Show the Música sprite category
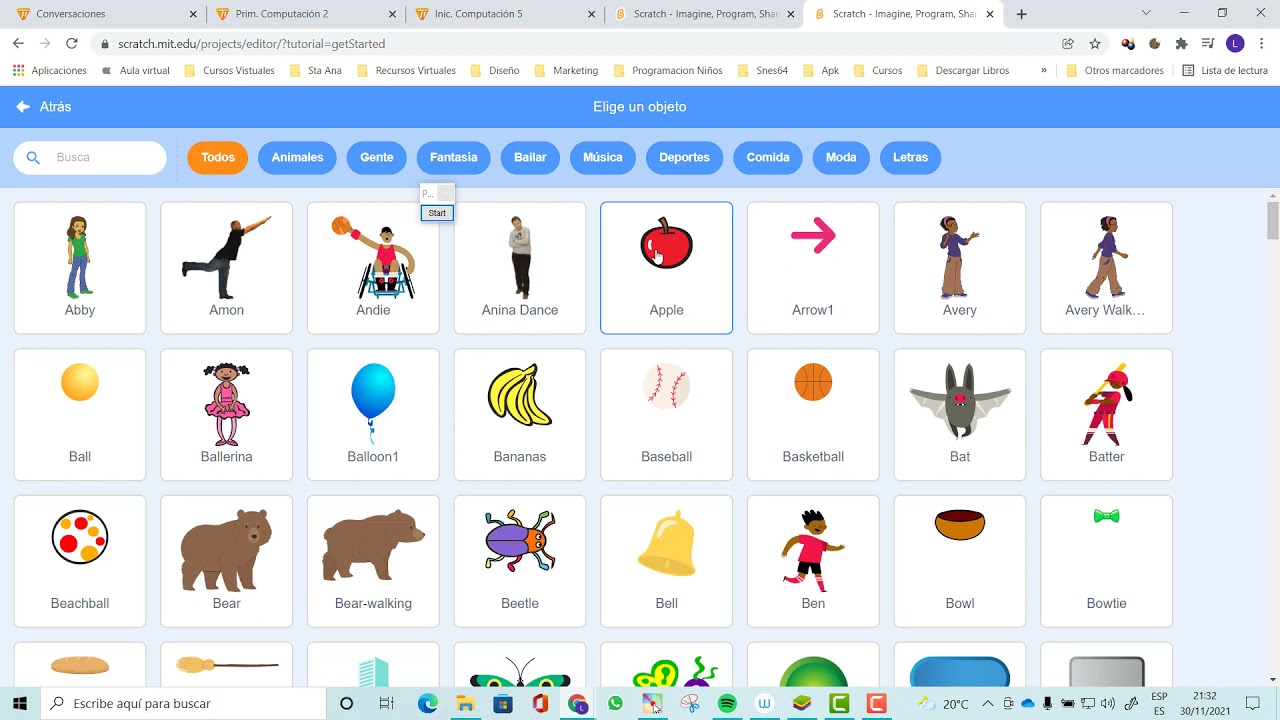1280x720 pixels. (603, 157)
